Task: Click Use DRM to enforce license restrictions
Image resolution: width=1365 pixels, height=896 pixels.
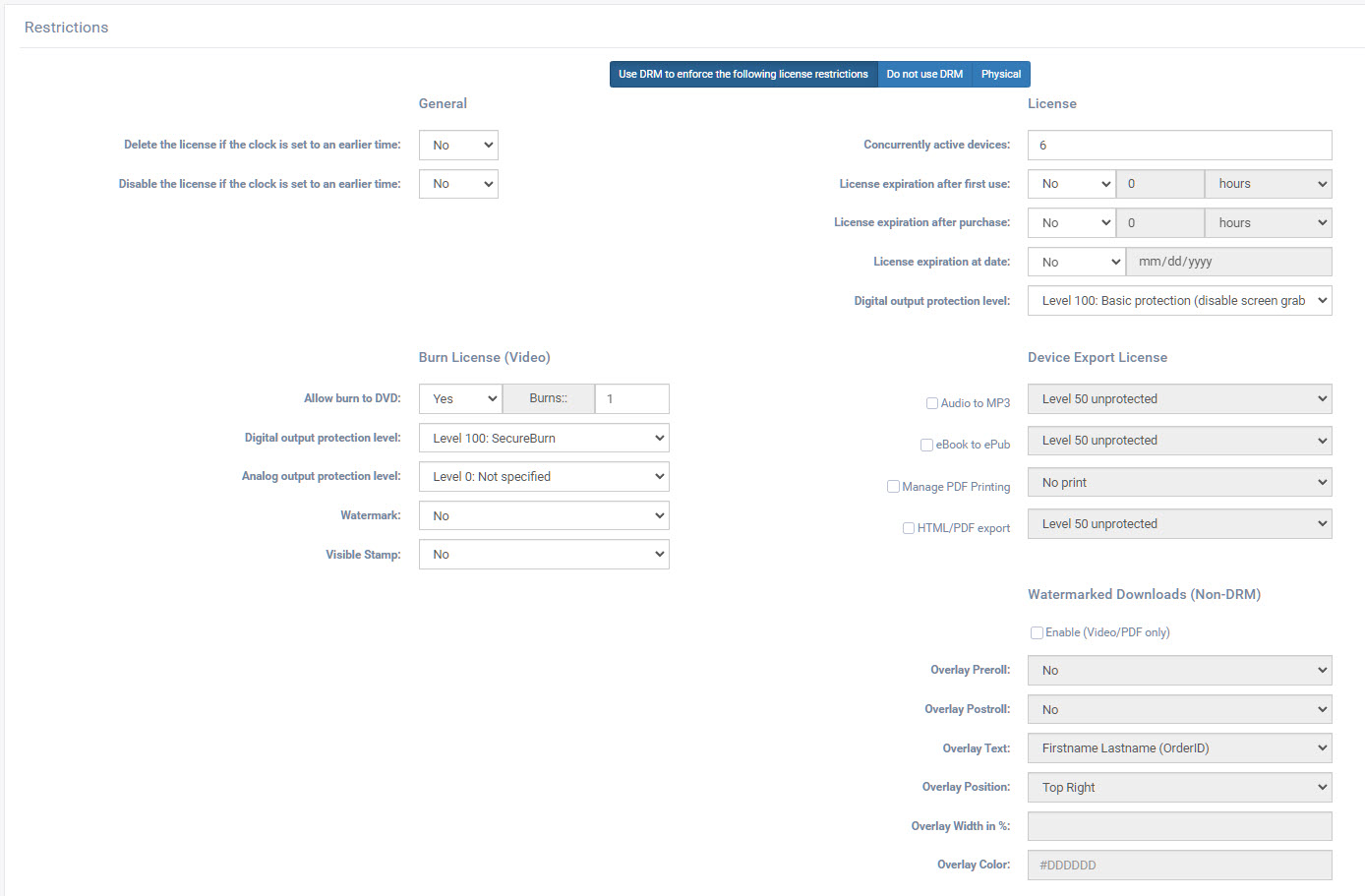Action: [x=742, y=75]
